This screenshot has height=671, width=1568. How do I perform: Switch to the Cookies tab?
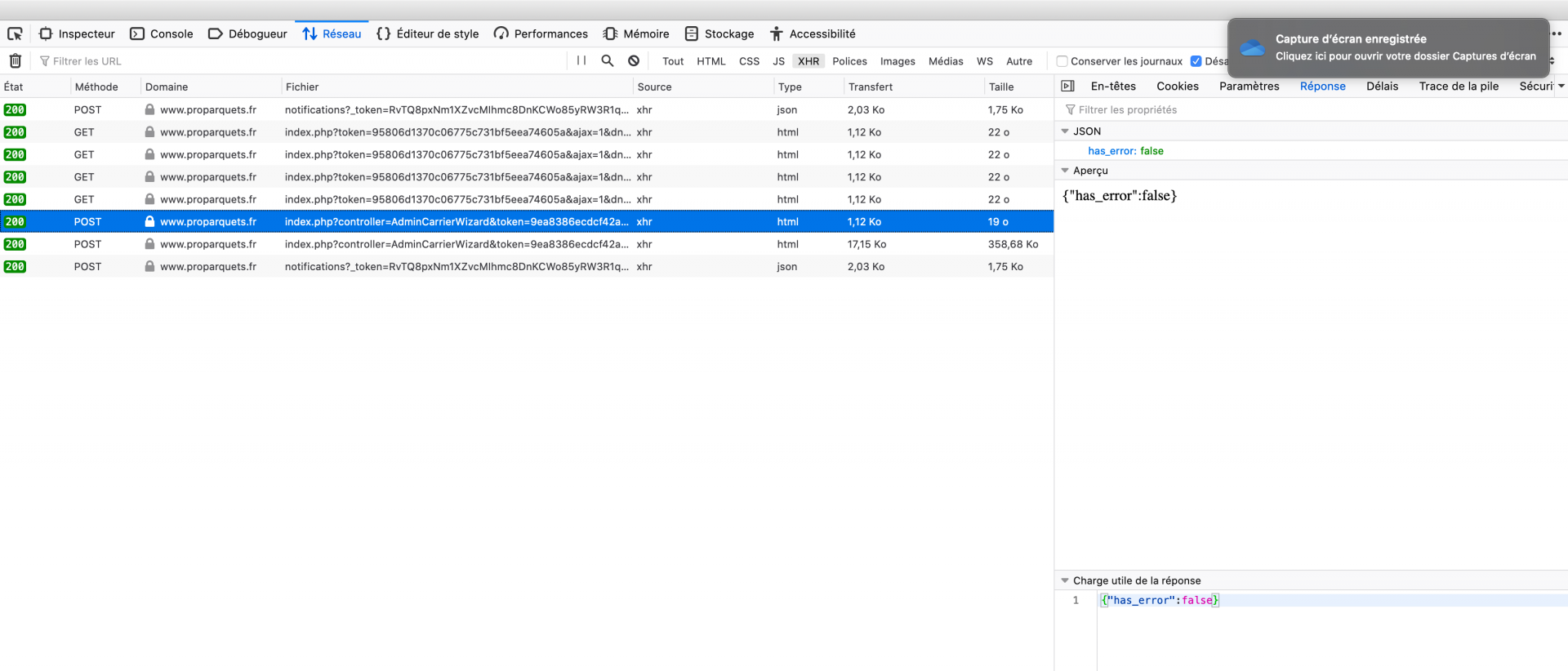click(x=1178, y=86)
